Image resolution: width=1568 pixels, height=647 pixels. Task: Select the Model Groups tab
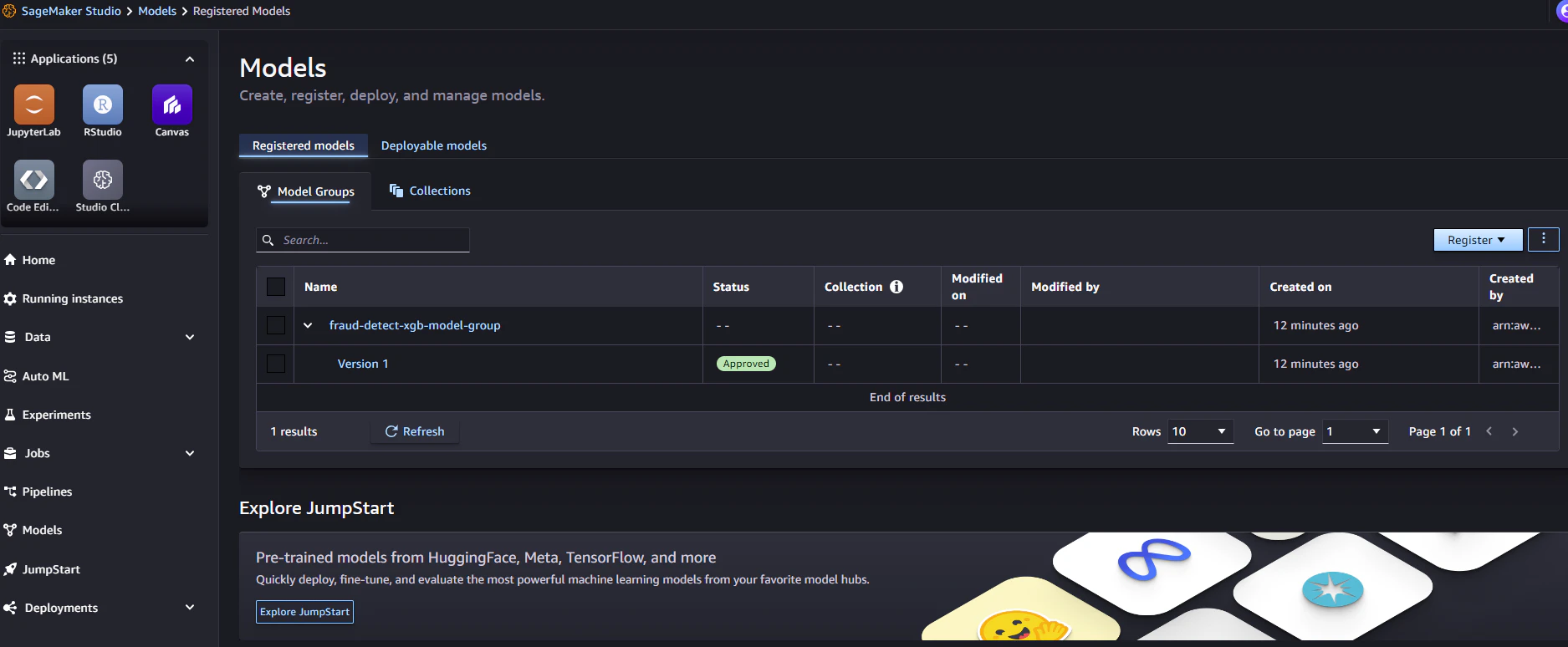pos(305,191)
